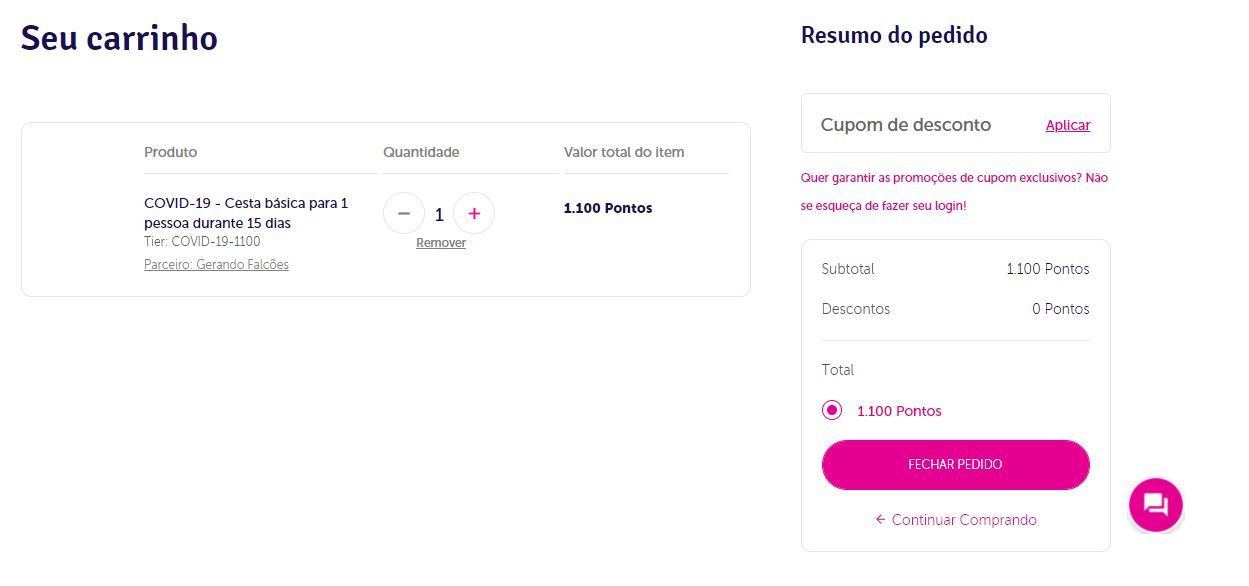Click the Valor total do item header
1249x586 pixels.
(x=624, y=152)
